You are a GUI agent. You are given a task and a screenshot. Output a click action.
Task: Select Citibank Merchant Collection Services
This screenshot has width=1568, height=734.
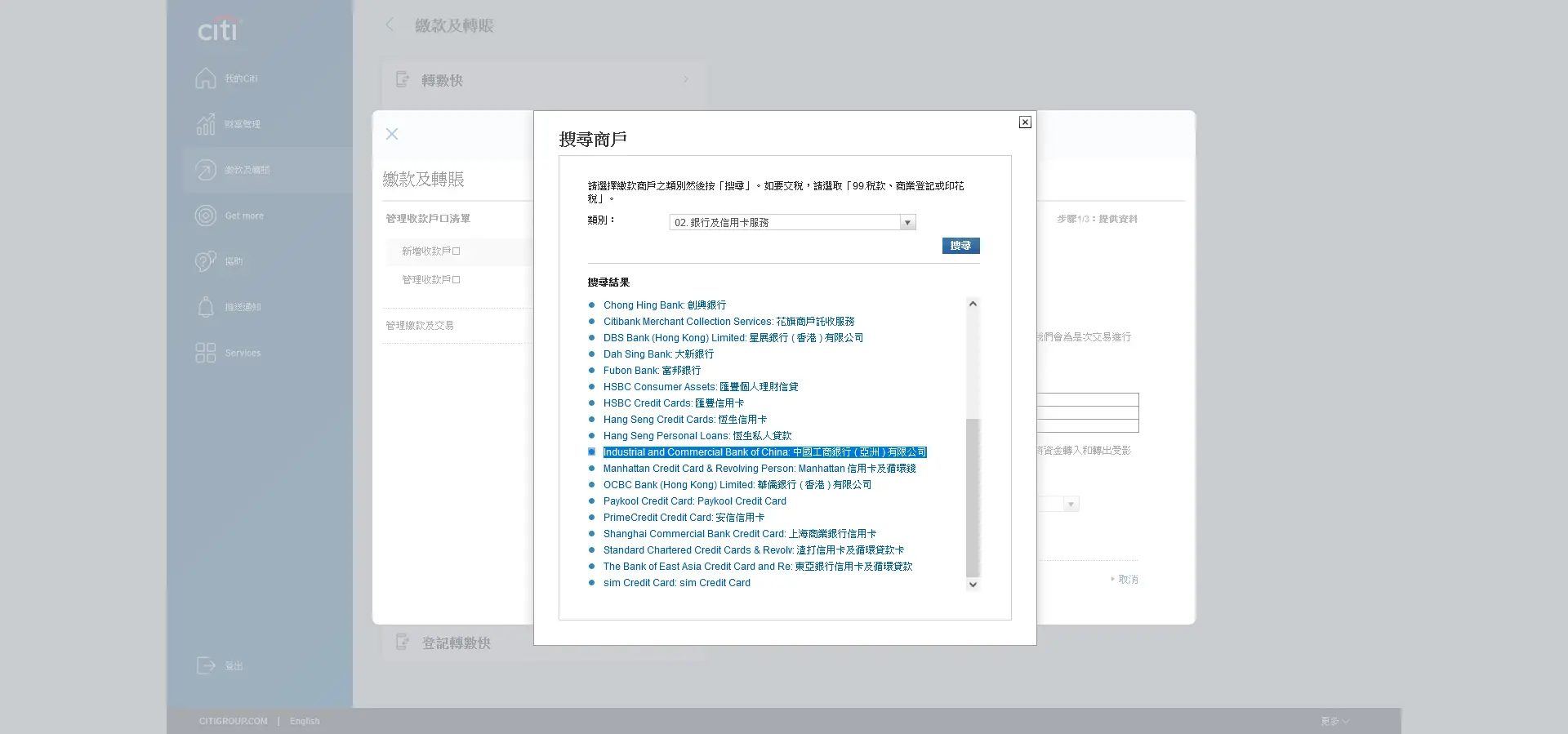[728, 322]
